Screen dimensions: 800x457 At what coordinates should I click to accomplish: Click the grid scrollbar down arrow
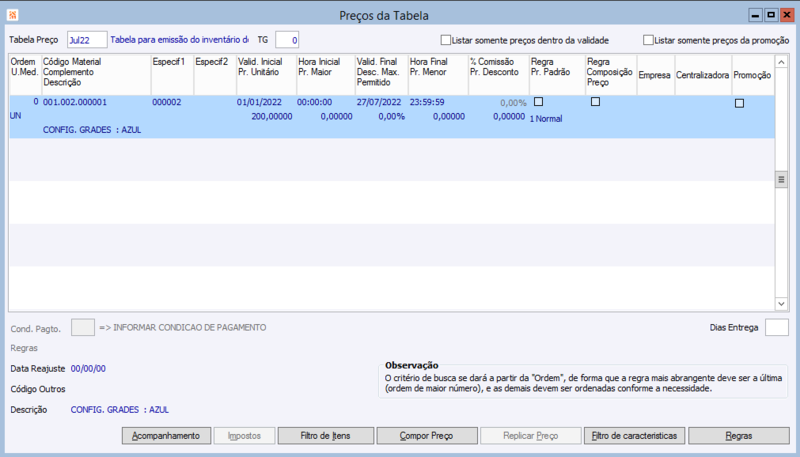tap(781, 303)
